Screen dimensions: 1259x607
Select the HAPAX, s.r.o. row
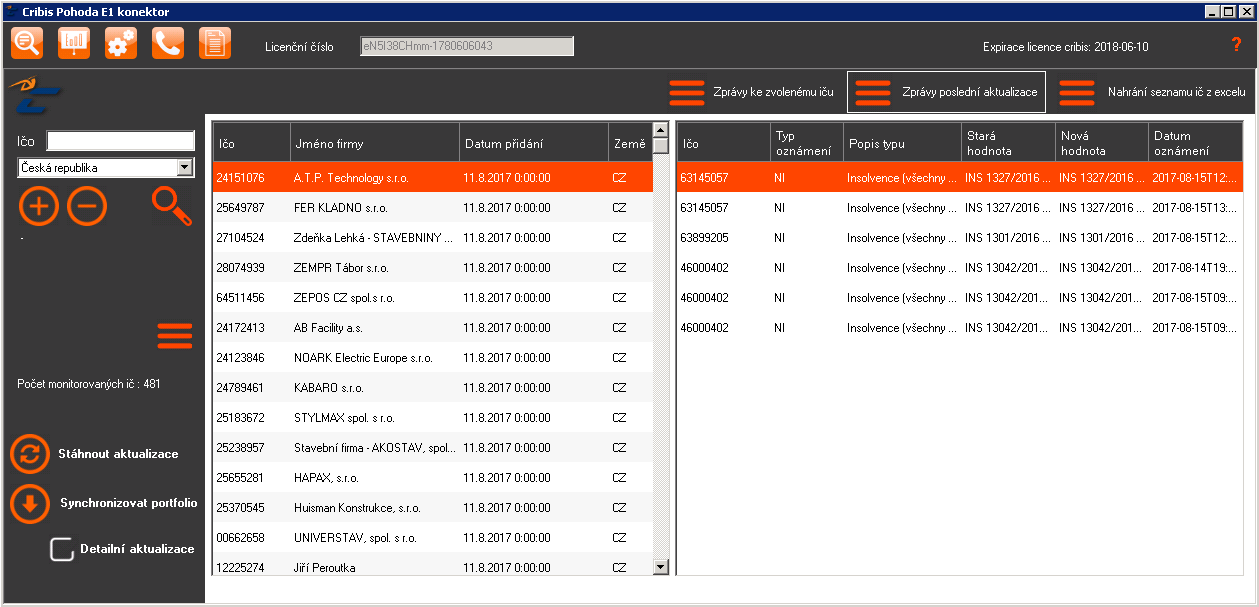432,477
